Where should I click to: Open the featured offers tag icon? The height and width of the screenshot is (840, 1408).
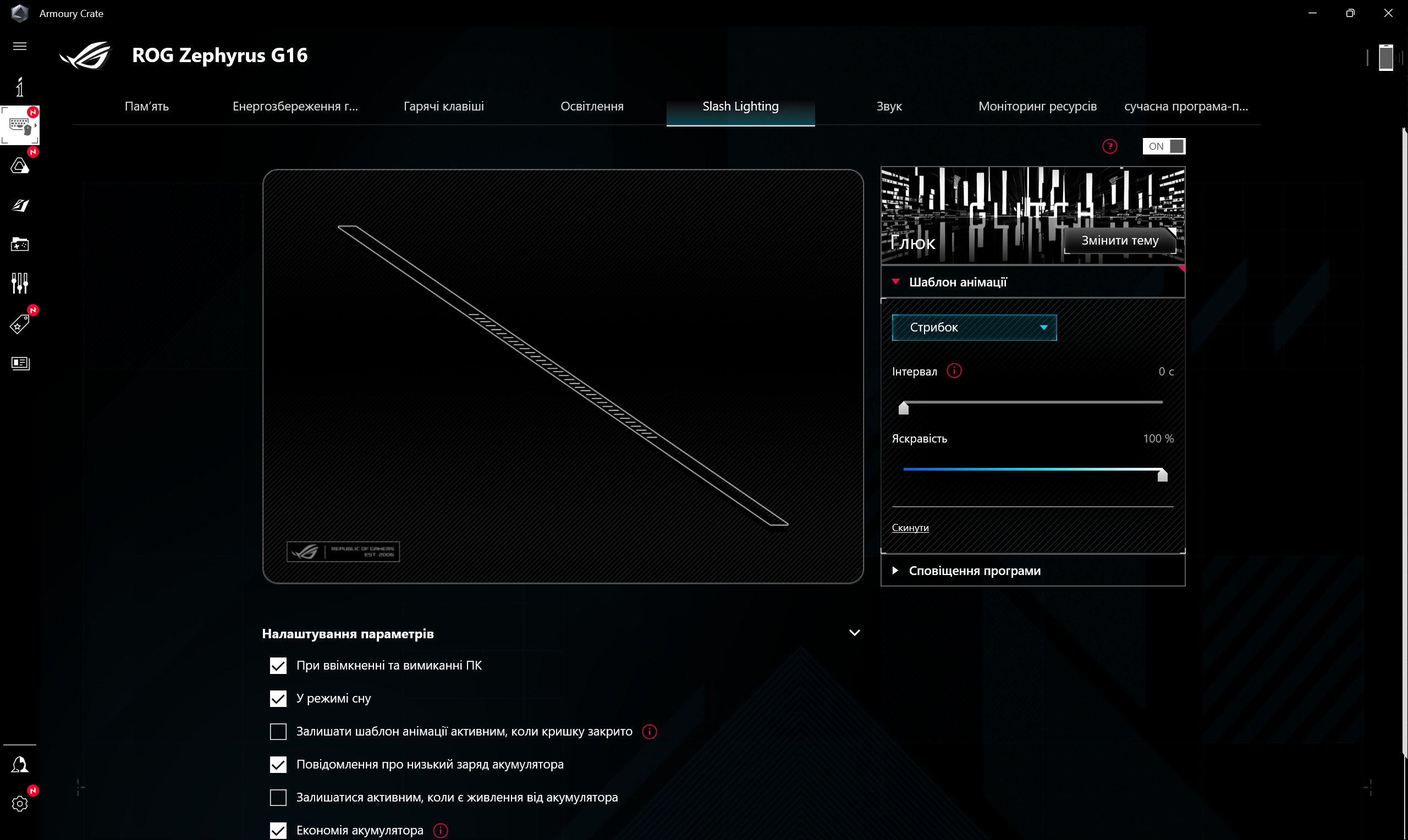click(20, 323)
